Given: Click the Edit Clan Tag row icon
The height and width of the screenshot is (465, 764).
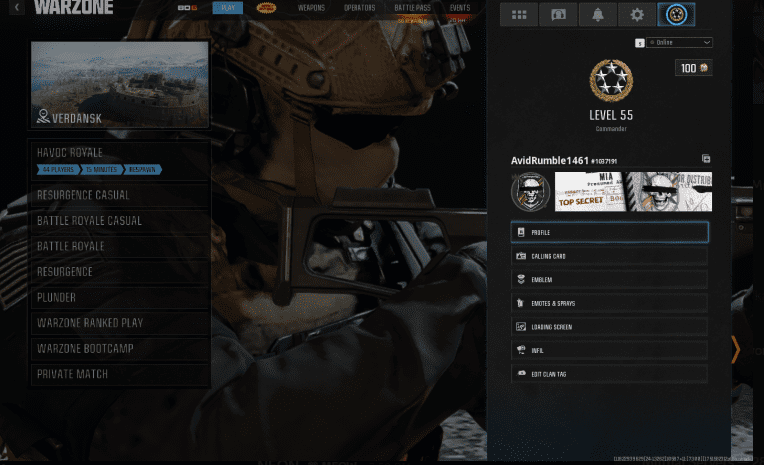Looking at the screenshot, I should 521,373.
